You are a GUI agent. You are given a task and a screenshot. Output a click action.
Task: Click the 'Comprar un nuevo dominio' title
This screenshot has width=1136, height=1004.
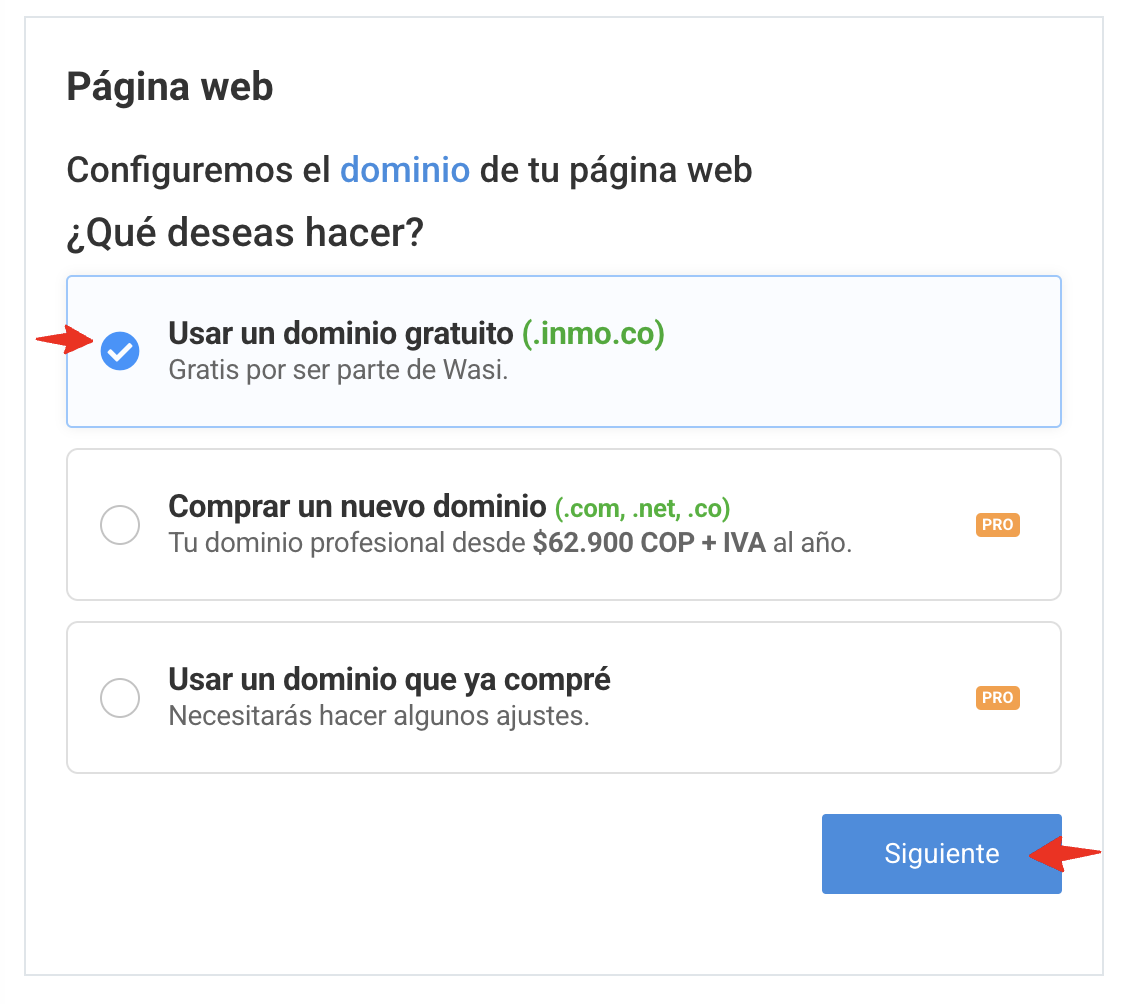click(x=357, y=507)
